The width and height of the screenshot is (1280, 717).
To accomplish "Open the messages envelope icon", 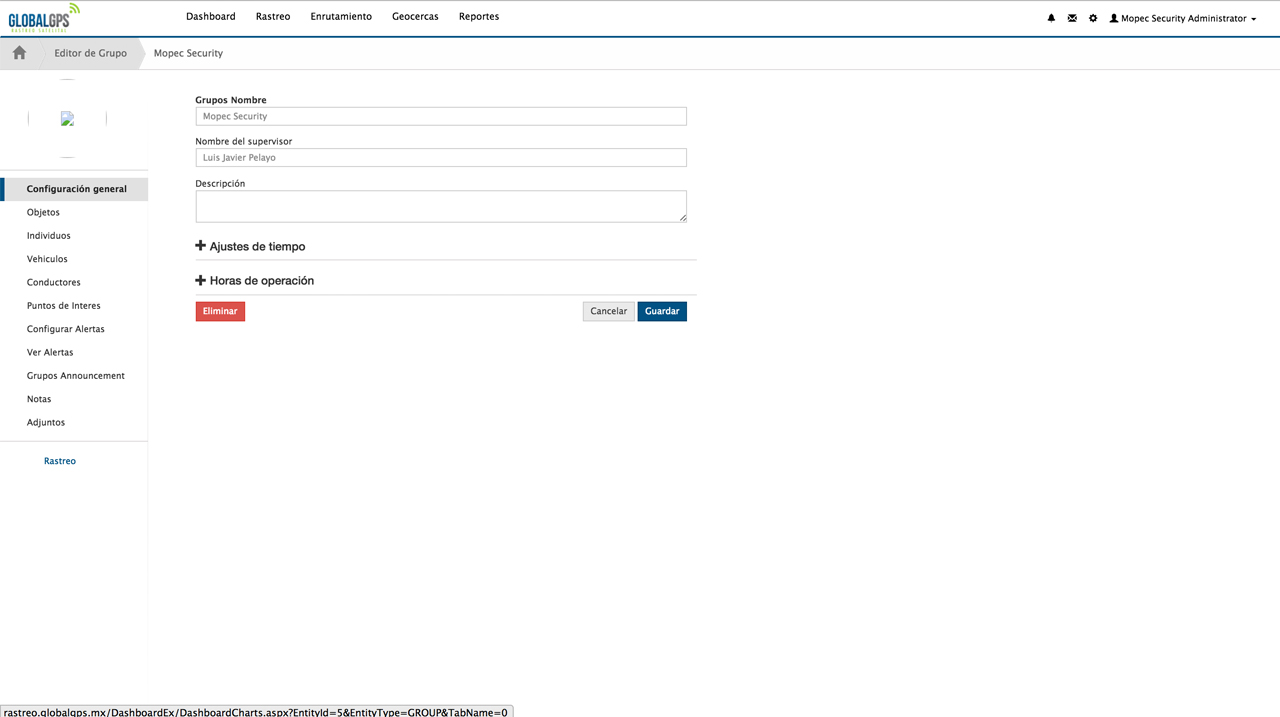I will click(1072, 18).
